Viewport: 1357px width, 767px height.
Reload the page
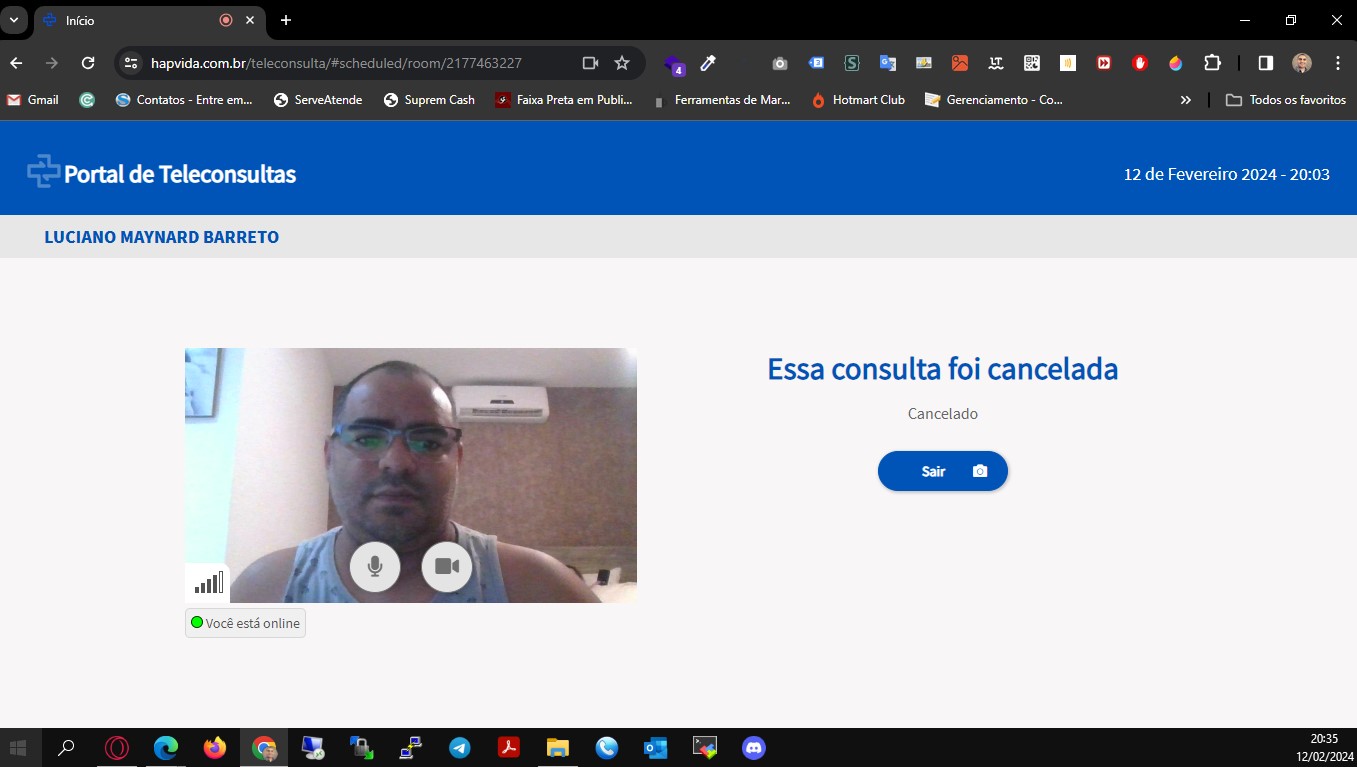click(x=88, y=63)
